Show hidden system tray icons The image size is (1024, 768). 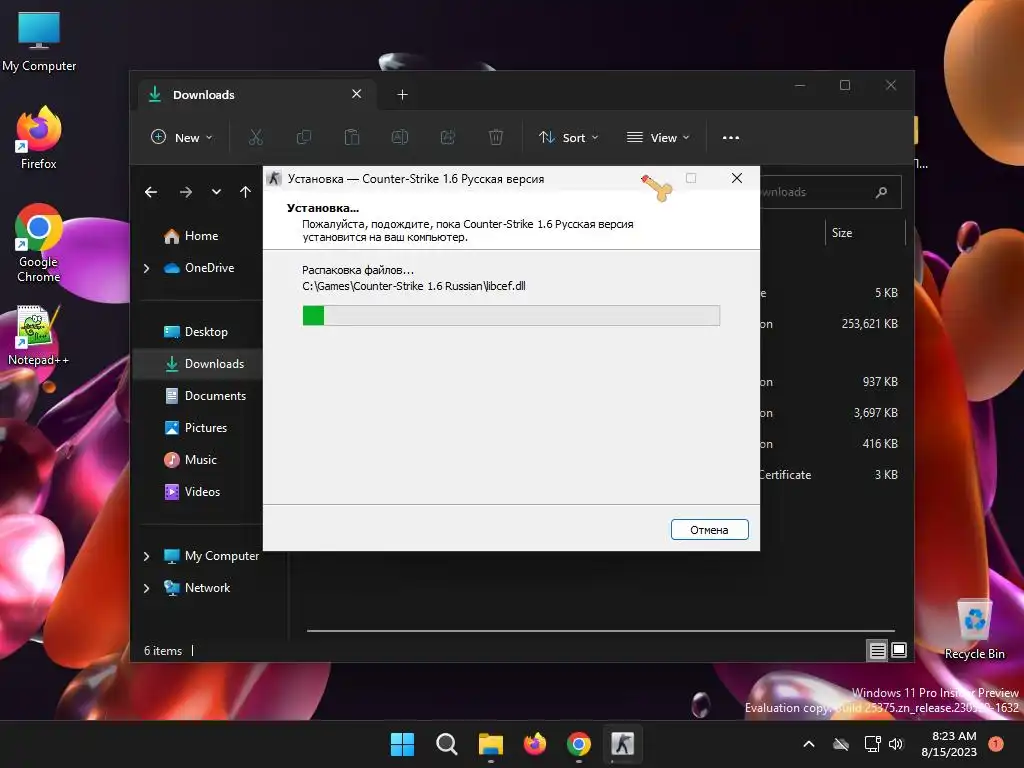pos(808,744)
